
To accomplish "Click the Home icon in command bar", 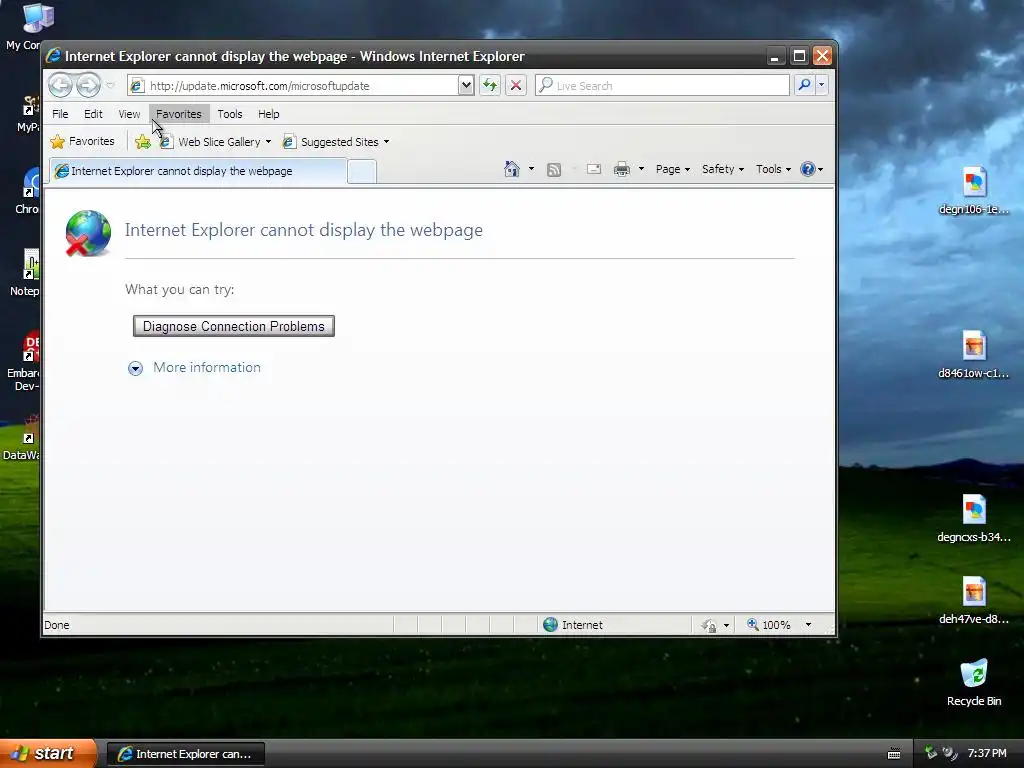I will tap(512, 169).
